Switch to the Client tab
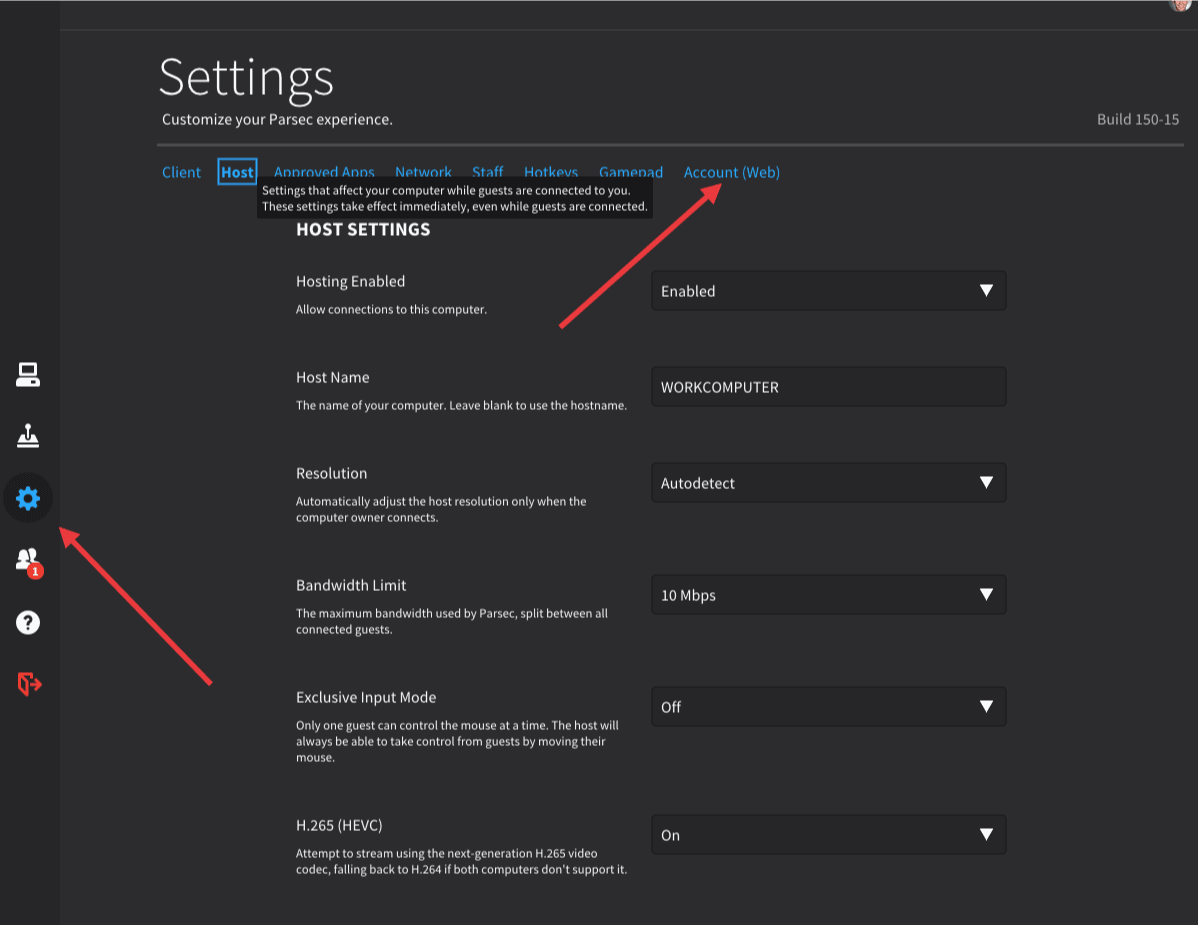 click(181, 172)
